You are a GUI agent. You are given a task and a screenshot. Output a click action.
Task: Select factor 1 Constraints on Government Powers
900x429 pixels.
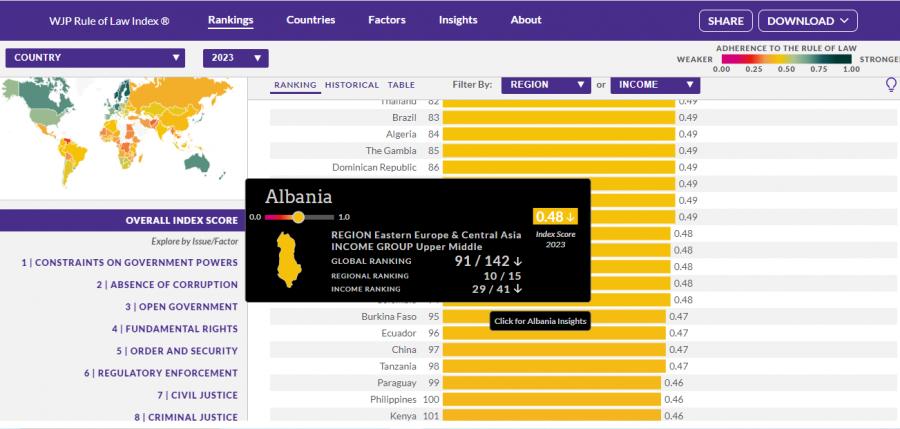coord(130,262)
